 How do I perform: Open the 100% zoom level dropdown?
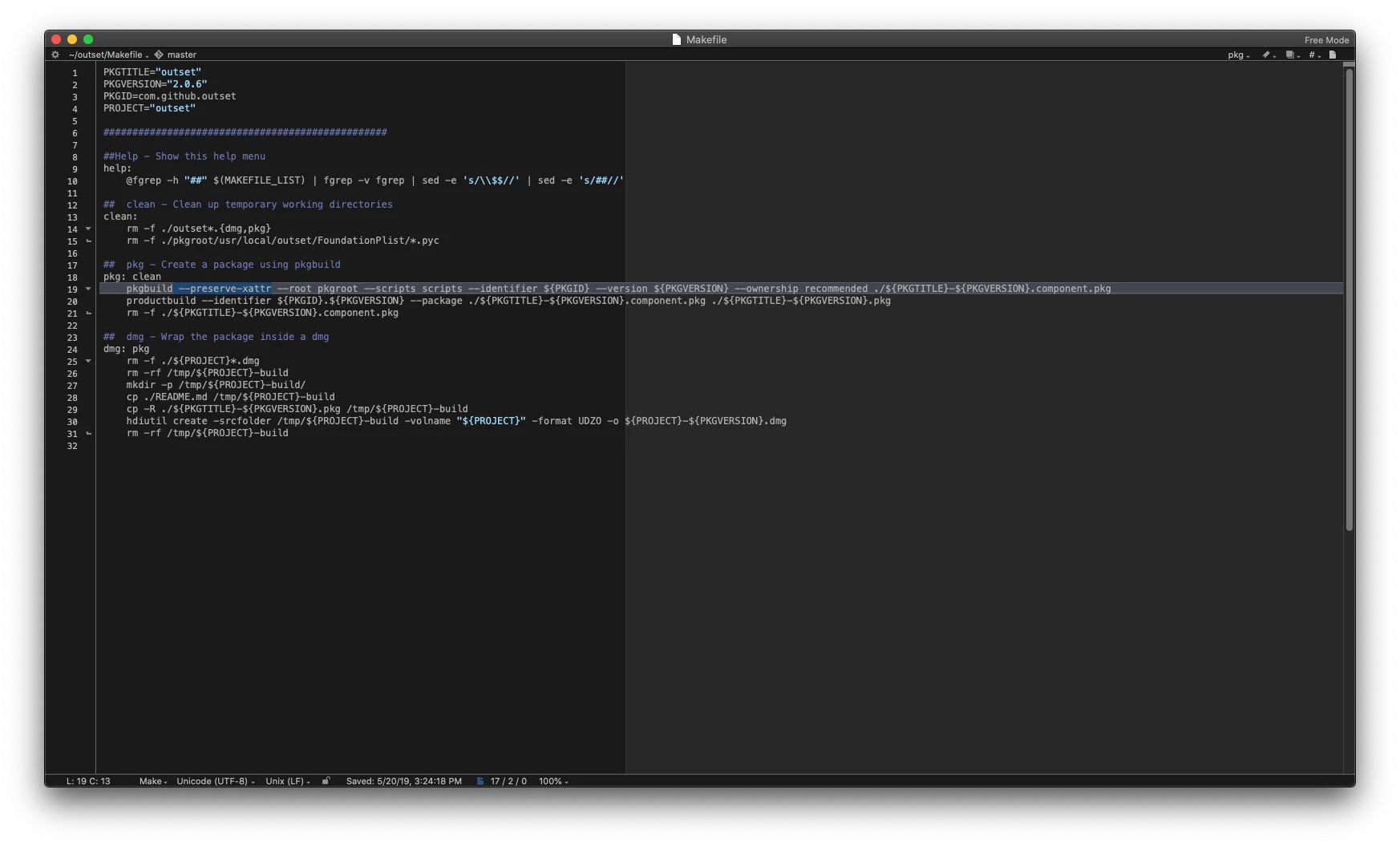coord(553,781)
